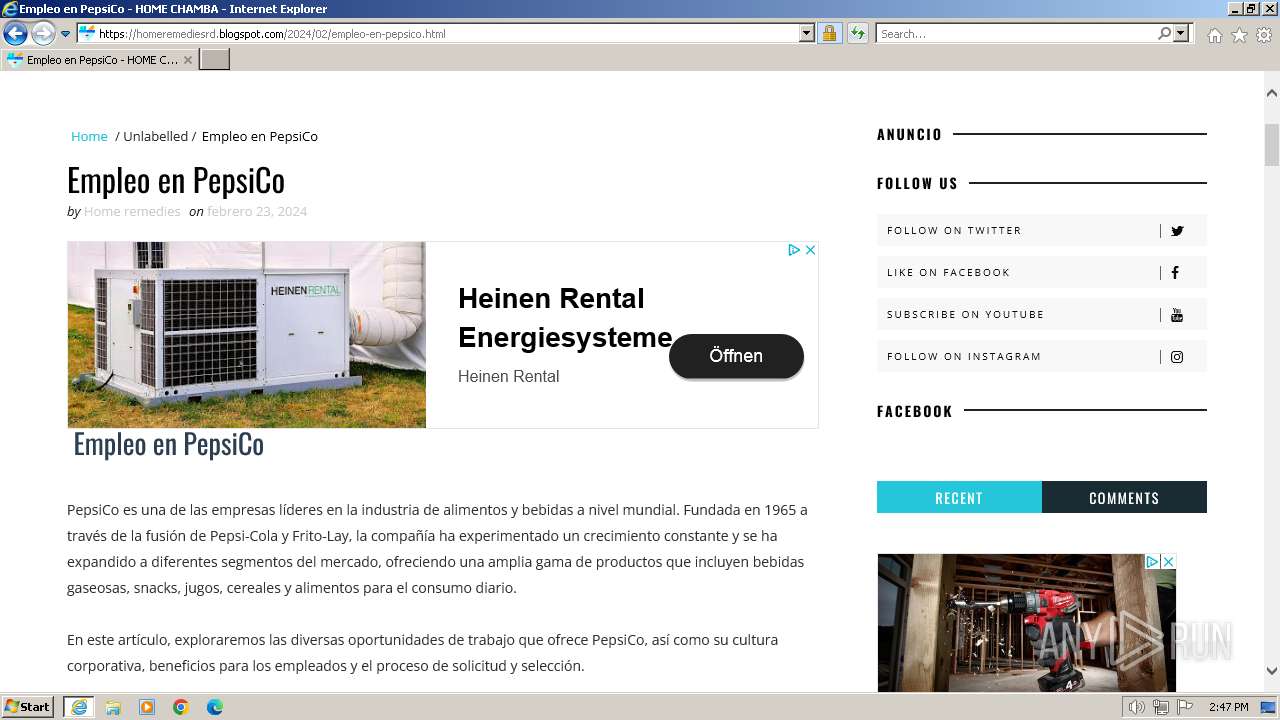Click the Twitter bird icon

1177,231
